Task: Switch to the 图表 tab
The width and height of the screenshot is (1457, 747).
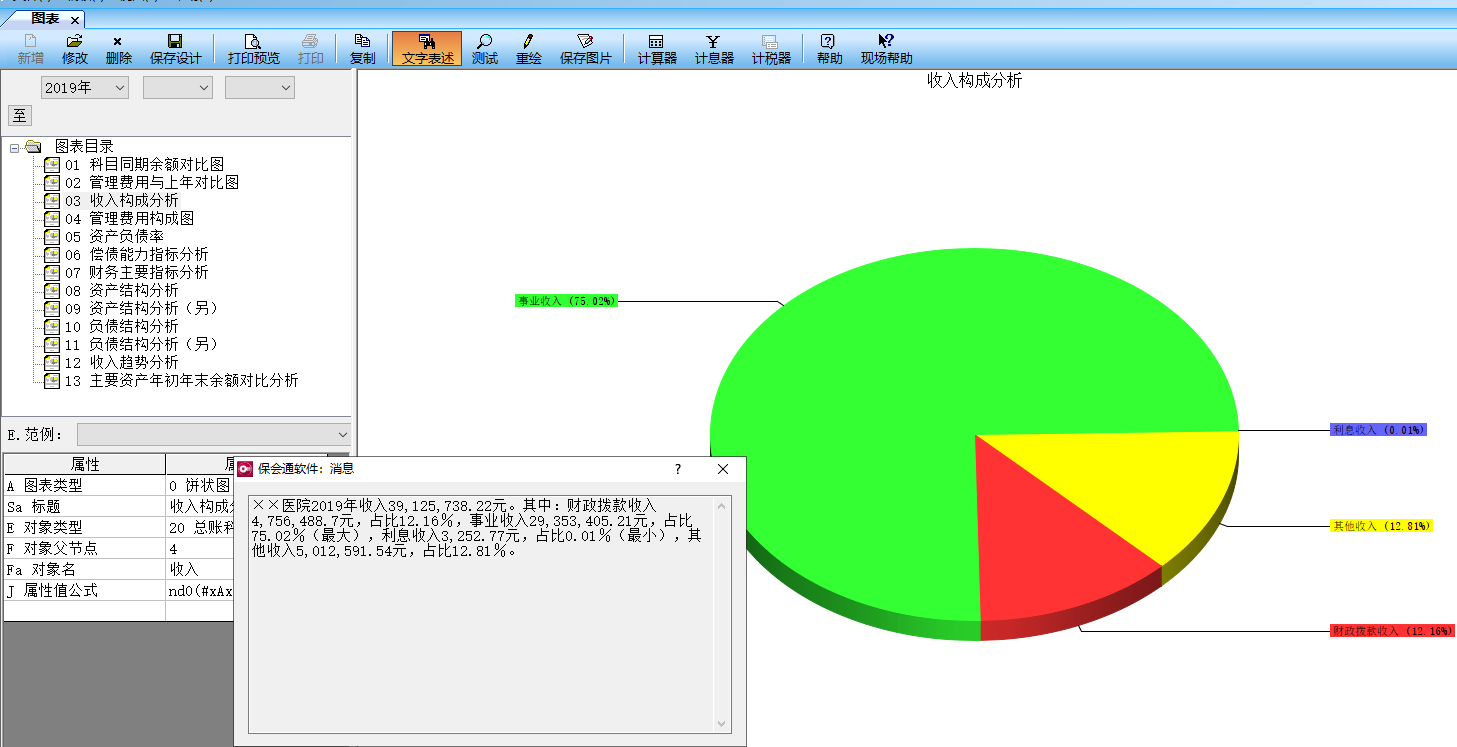Action: click(x=45, y=19)
